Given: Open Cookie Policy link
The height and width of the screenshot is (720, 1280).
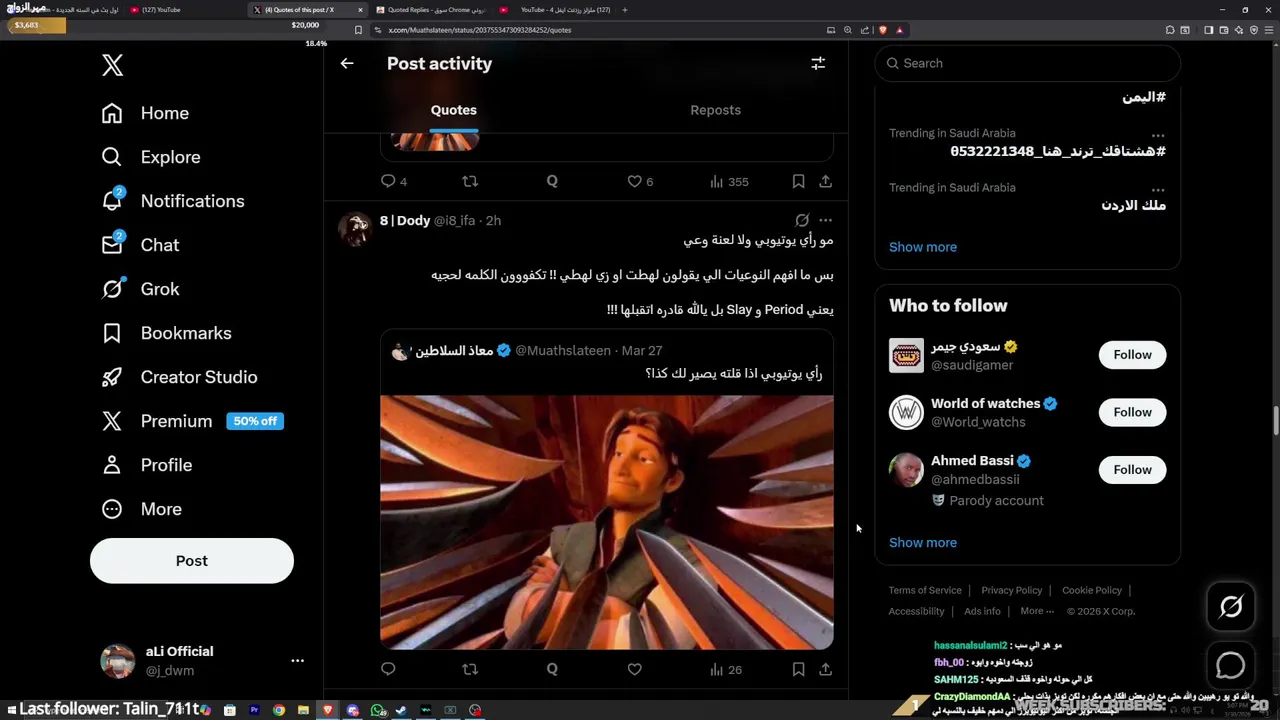Looking at the screenshot, I should (x=1092, y=590).
